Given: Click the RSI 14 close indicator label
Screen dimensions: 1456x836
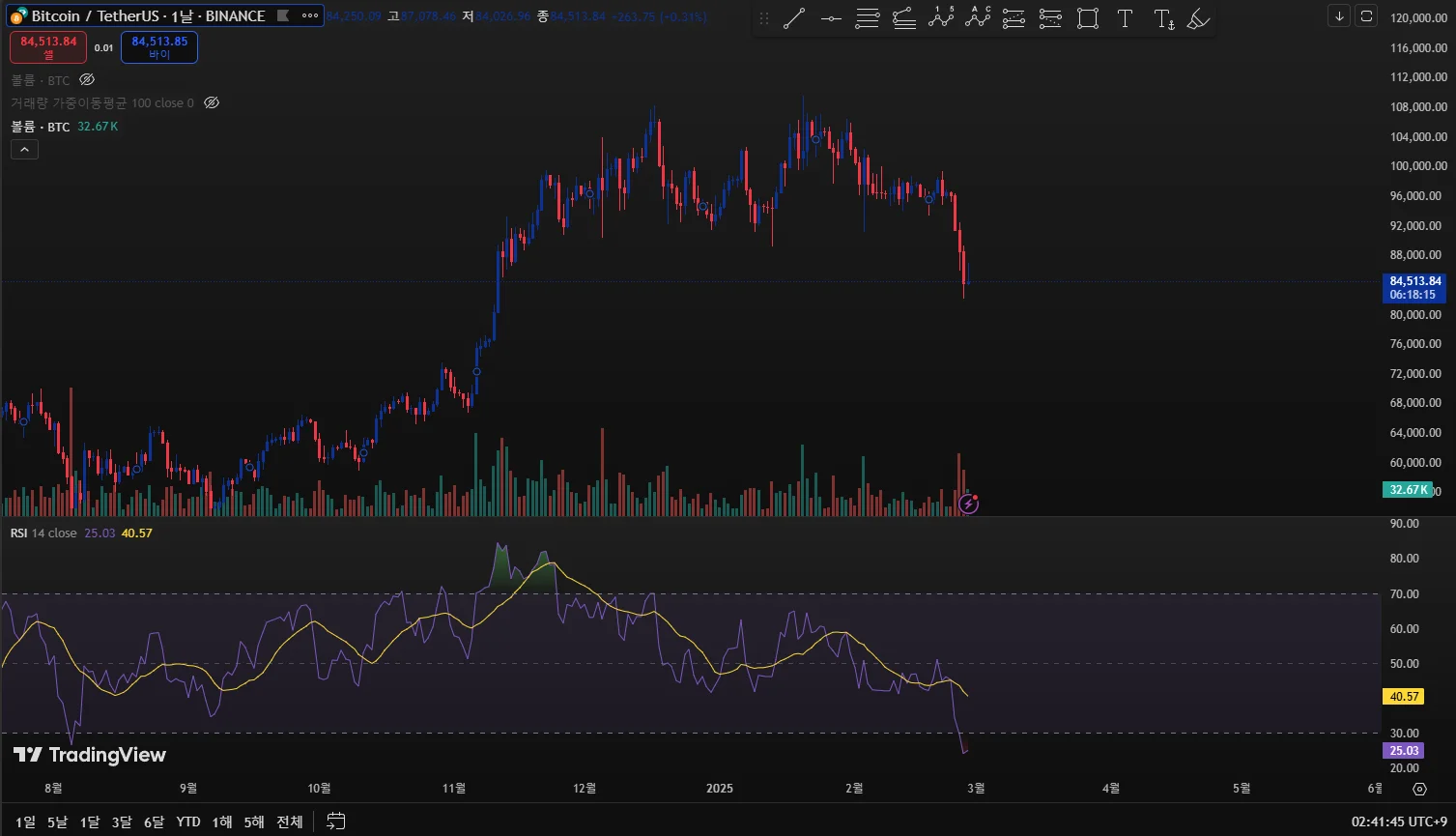Looking at the screenshot, I should [x=43, y=533].
